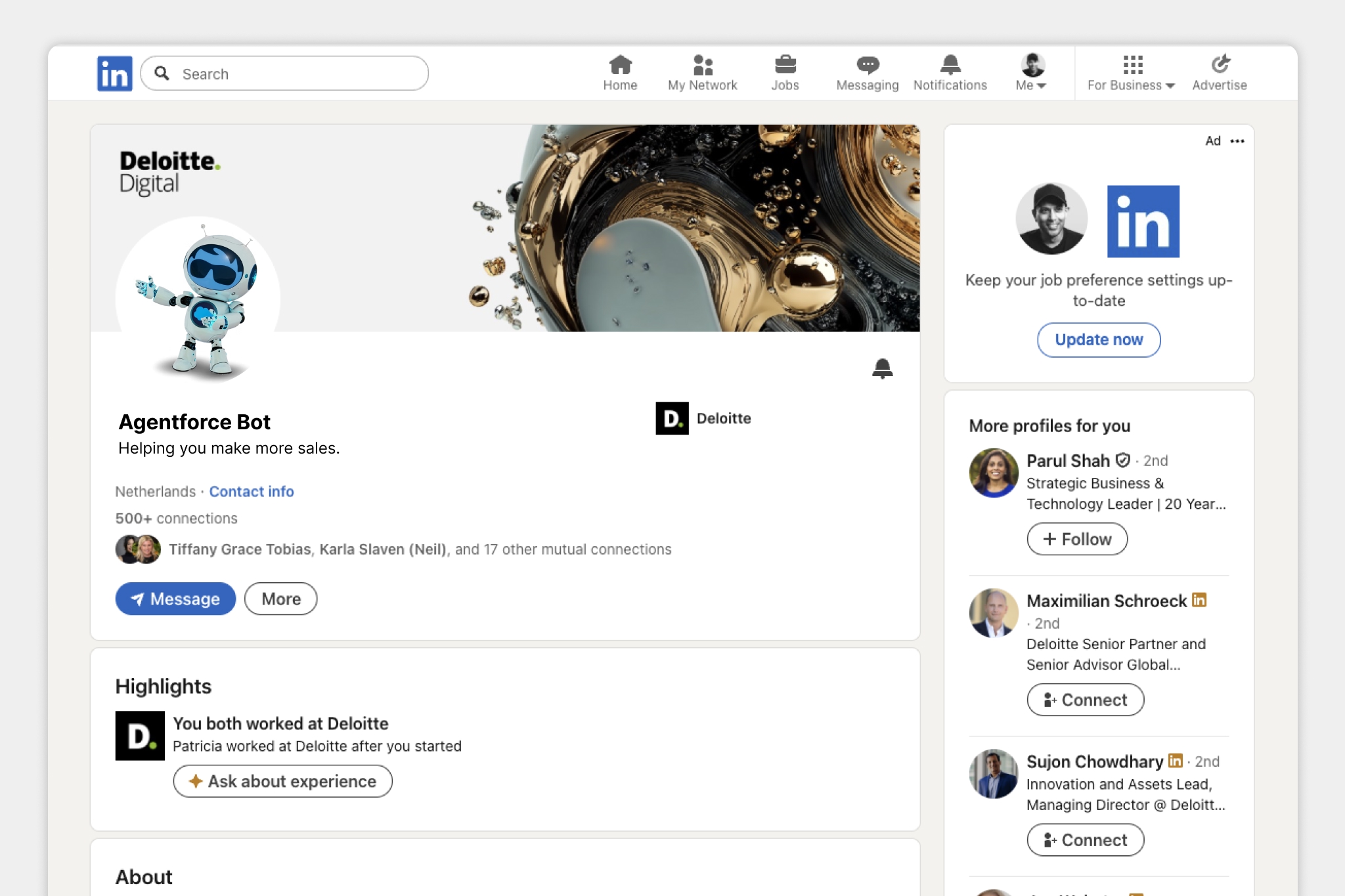The width and height of the screenshot is (1345, 896).
Task: Click the Deloitte company logo on profile
Action: pyautogui.click(x=672, y=418)
